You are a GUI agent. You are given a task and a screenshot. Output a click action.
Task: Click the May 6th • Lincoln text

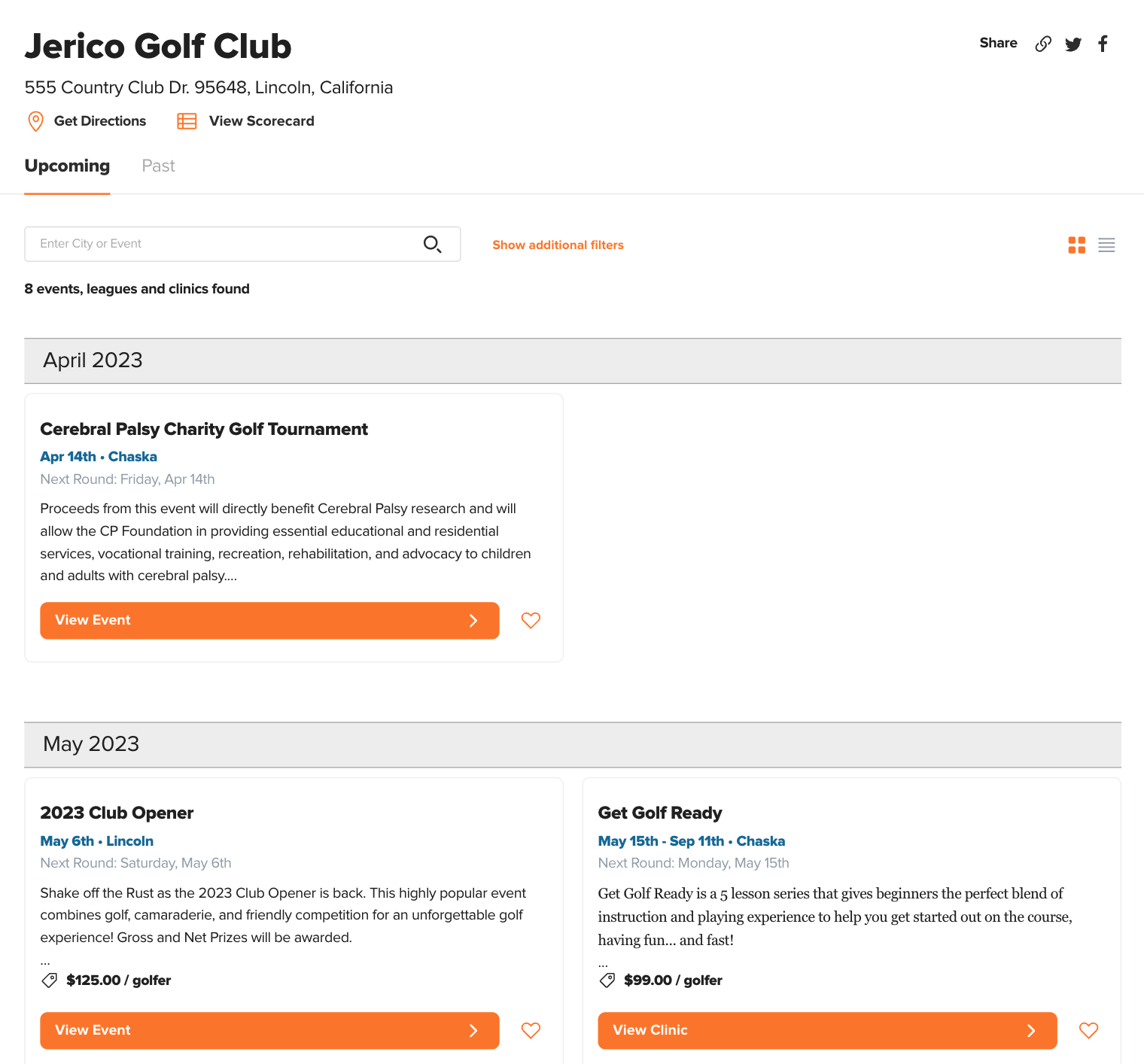point(97,841)
